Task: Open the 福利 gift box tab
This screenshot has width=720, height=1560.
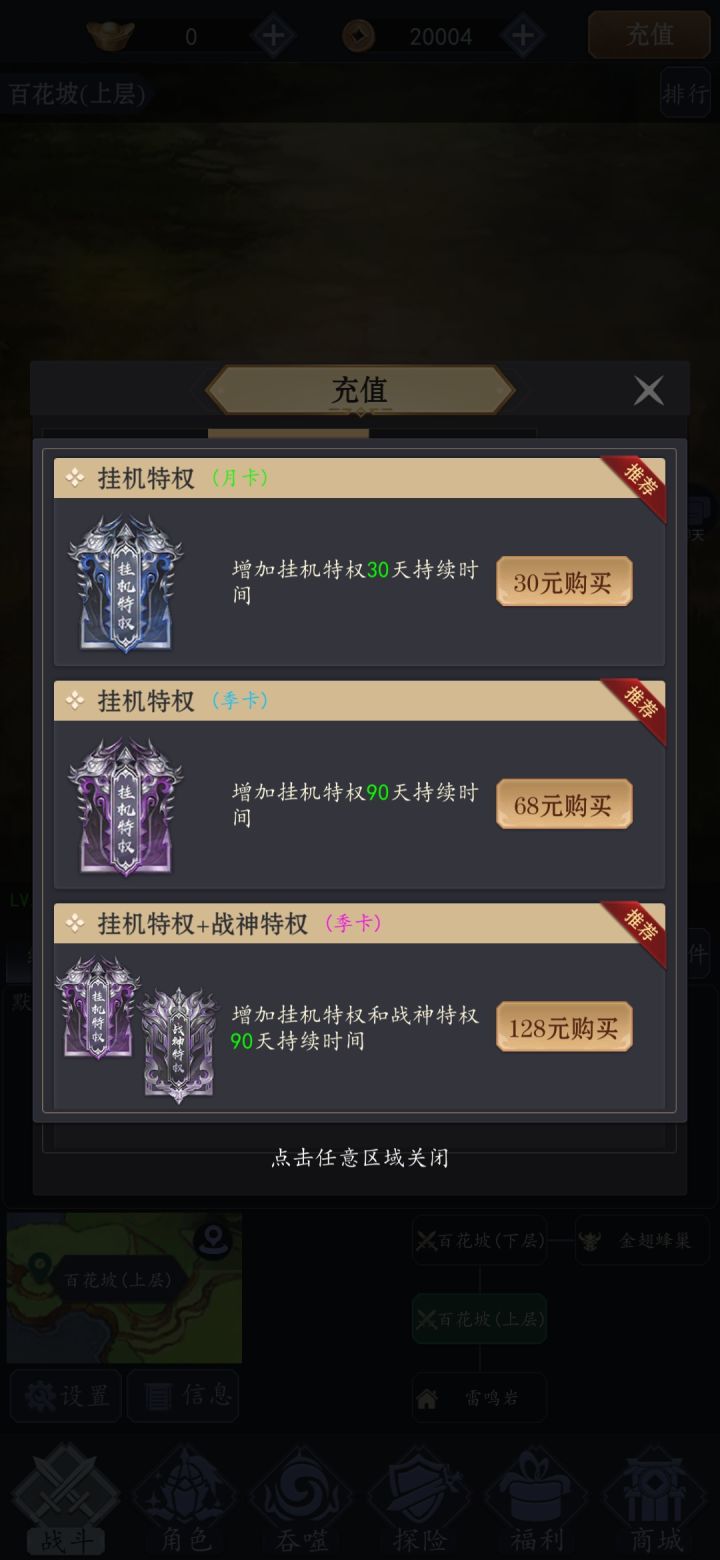Action: click(536, 1499)
